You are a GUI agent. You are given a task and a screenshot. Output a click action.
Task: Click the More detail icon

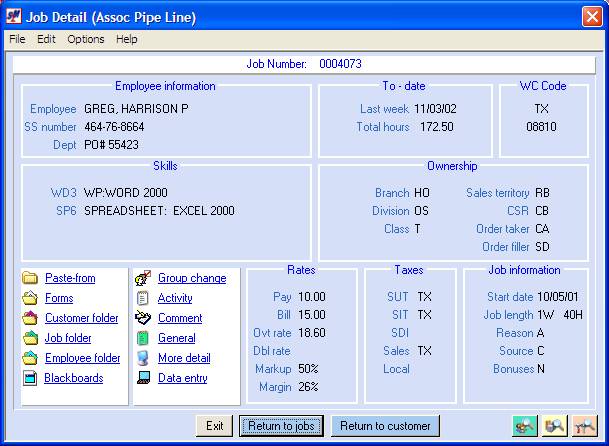(x=143, y=358)
